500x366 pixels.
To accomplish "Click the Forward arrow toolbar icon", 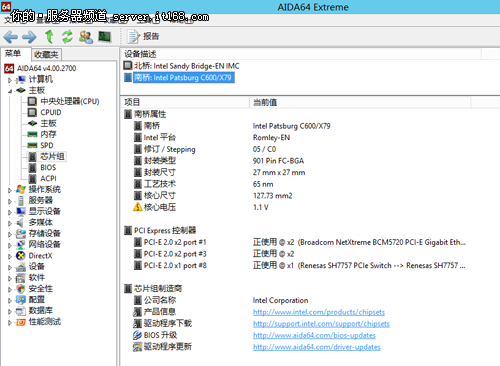I will 29,37.
